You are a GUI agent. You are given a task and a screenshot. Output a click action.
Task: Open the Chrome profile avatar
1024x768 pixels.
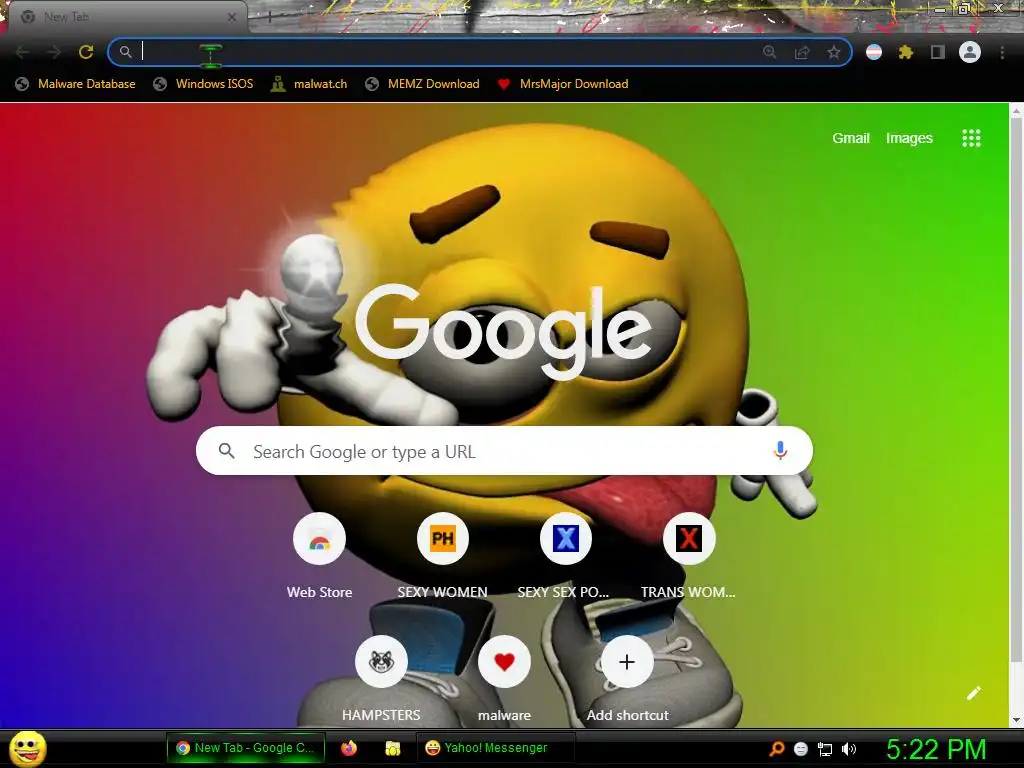970,52
